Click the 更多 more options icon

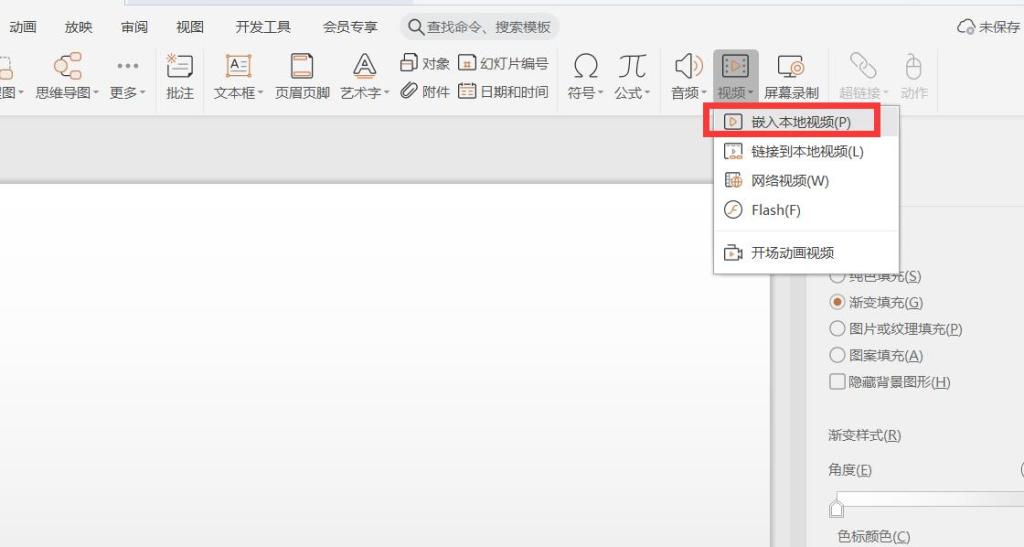pyautogui.click(x=127, y=66)
